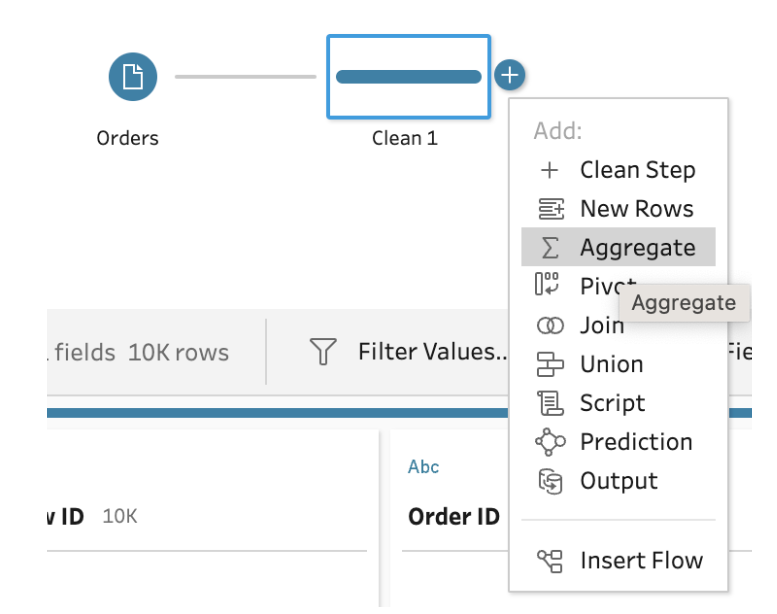Add an Output step from menu
The image size is (777, 614).
(619, 481)
